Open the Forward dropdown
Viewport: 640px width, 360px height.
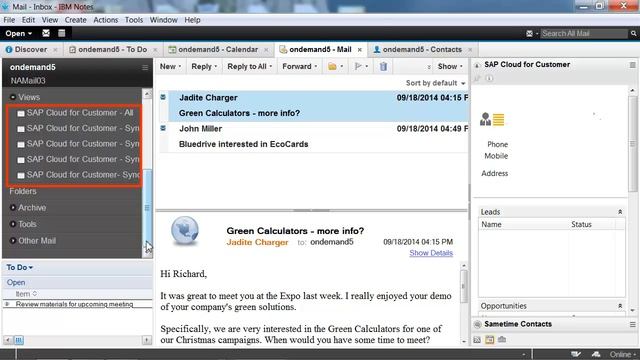(300, 66)
